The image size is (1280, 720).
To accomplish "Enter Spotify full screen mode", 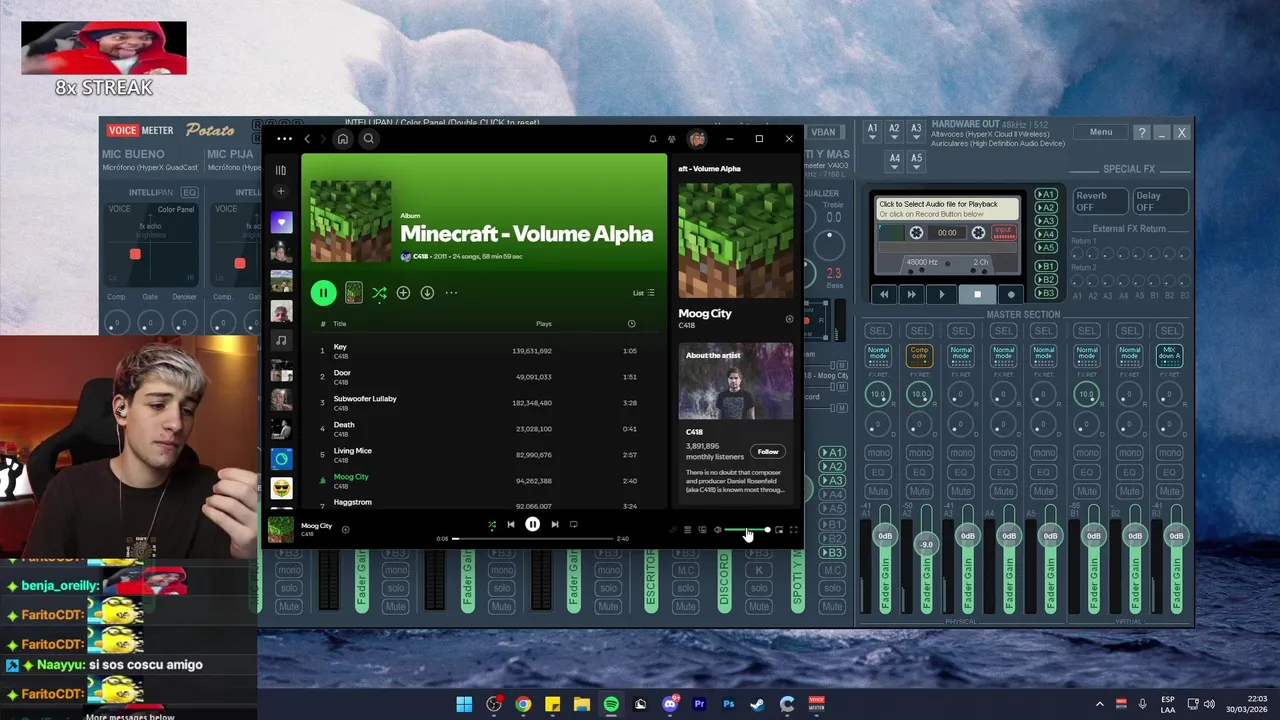I will click(x=793, y=530).
